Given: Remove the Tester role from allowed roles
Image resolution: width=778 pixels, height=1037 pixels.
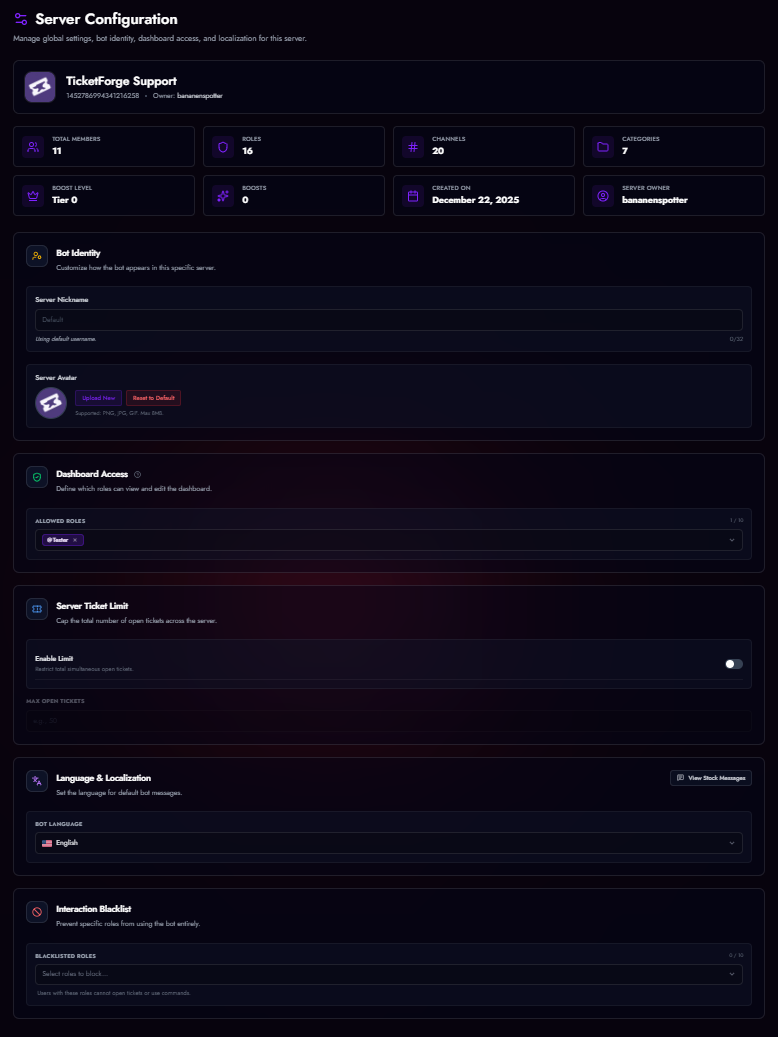Looking at the screenshot, I should tap(76, 538).
